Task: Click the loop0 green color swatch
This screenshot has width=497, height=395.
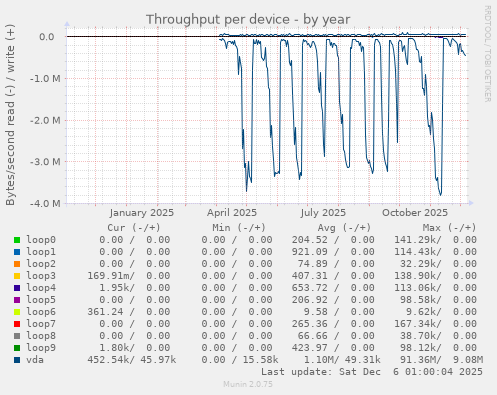Action: click(17, 240)
